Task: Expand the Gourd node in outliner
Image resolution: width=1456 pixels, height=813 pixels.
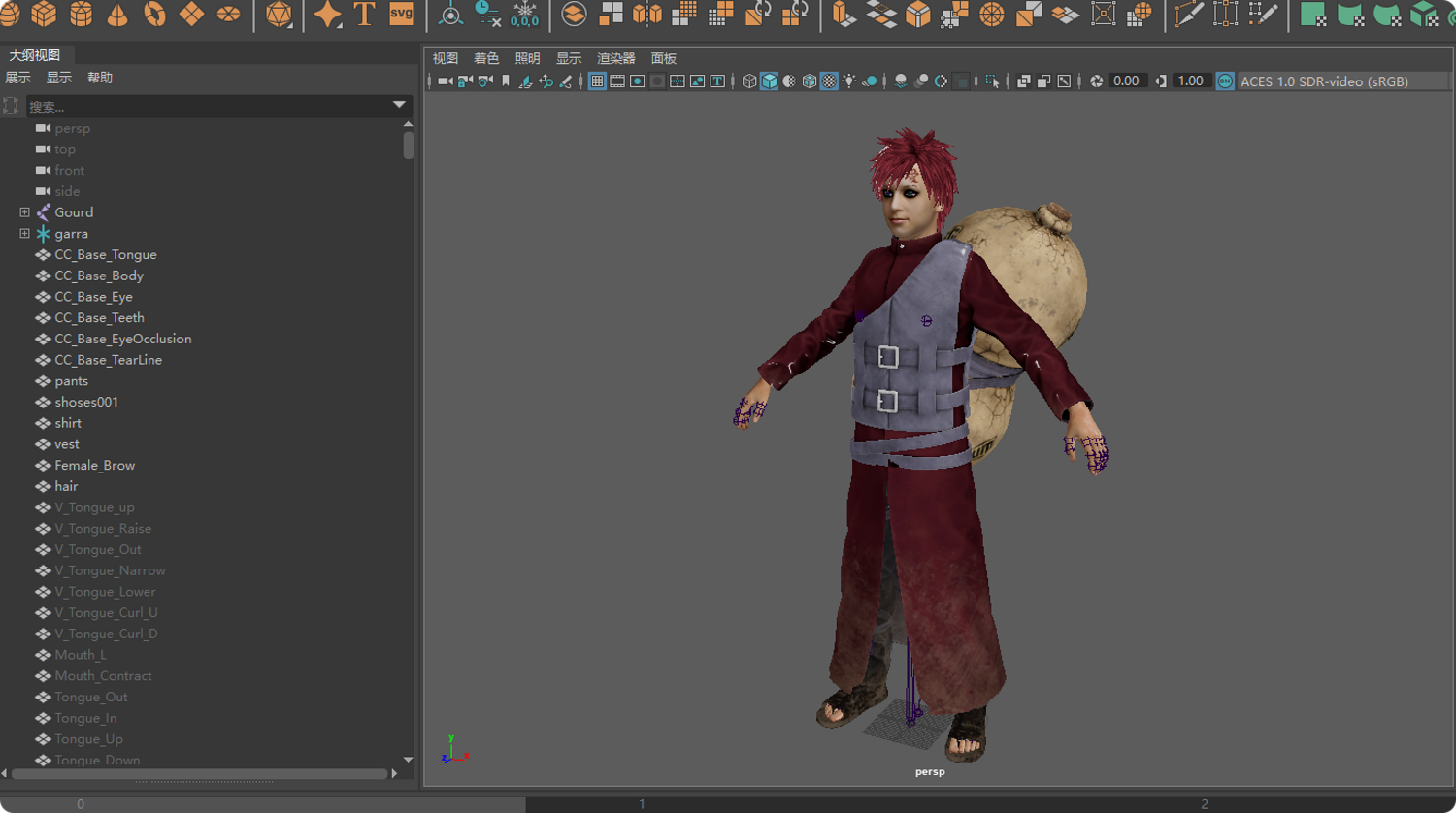Action: [24, 212]
